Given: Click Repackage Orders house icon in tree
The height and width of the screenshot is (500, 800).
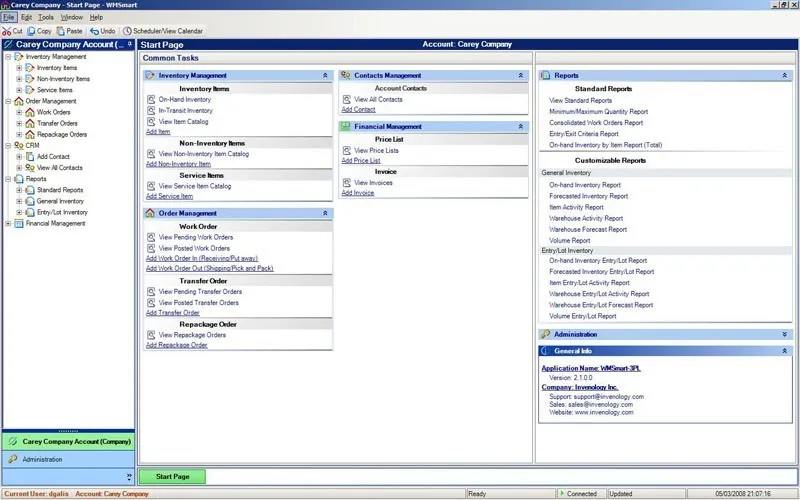Looking at the screenshot, I should (30, 135).
